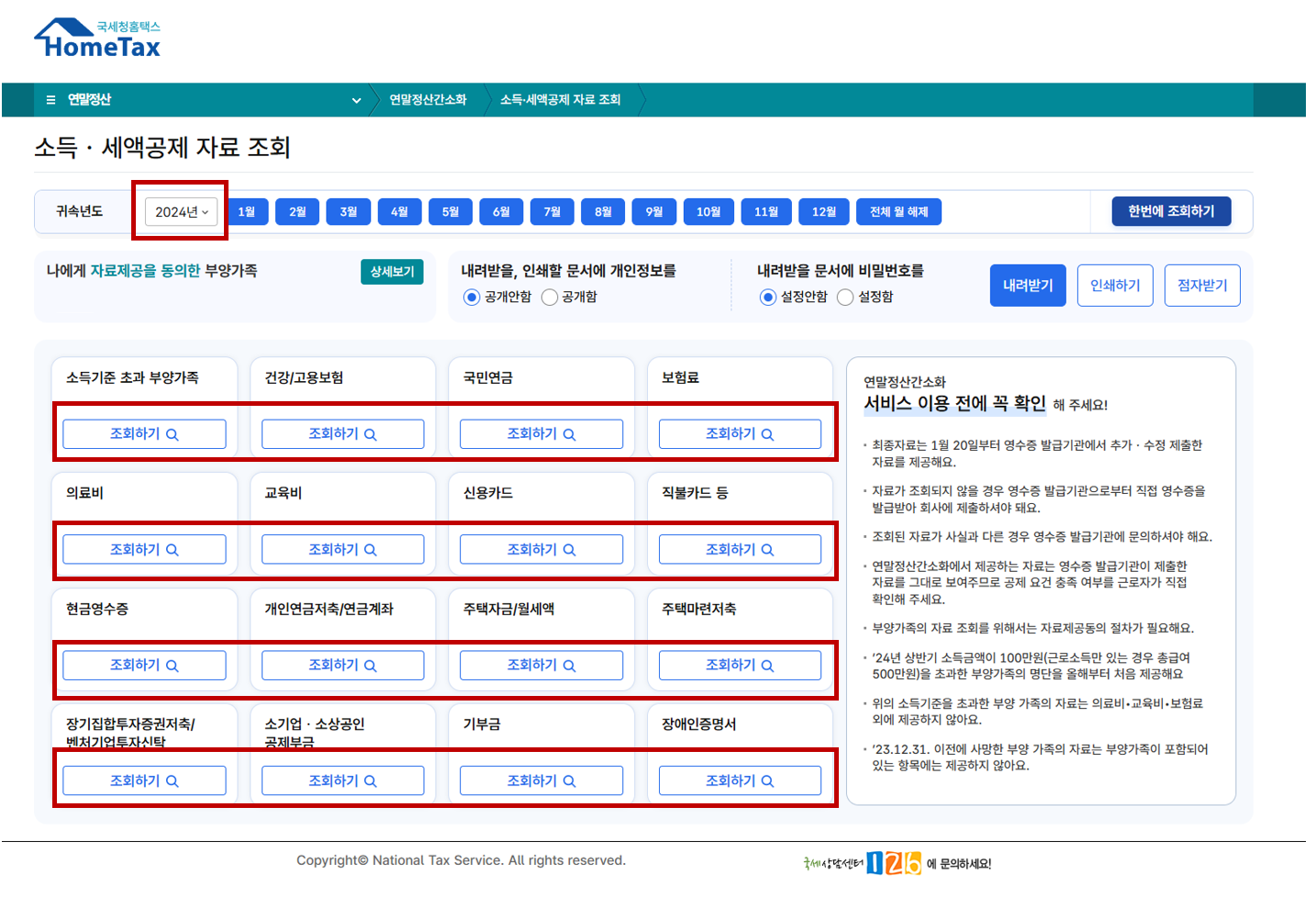Click the 자료제공을 동의한 highlighted text
Image resolution: width=1316 pixels, height=897 pixels.
coord(145,271)
